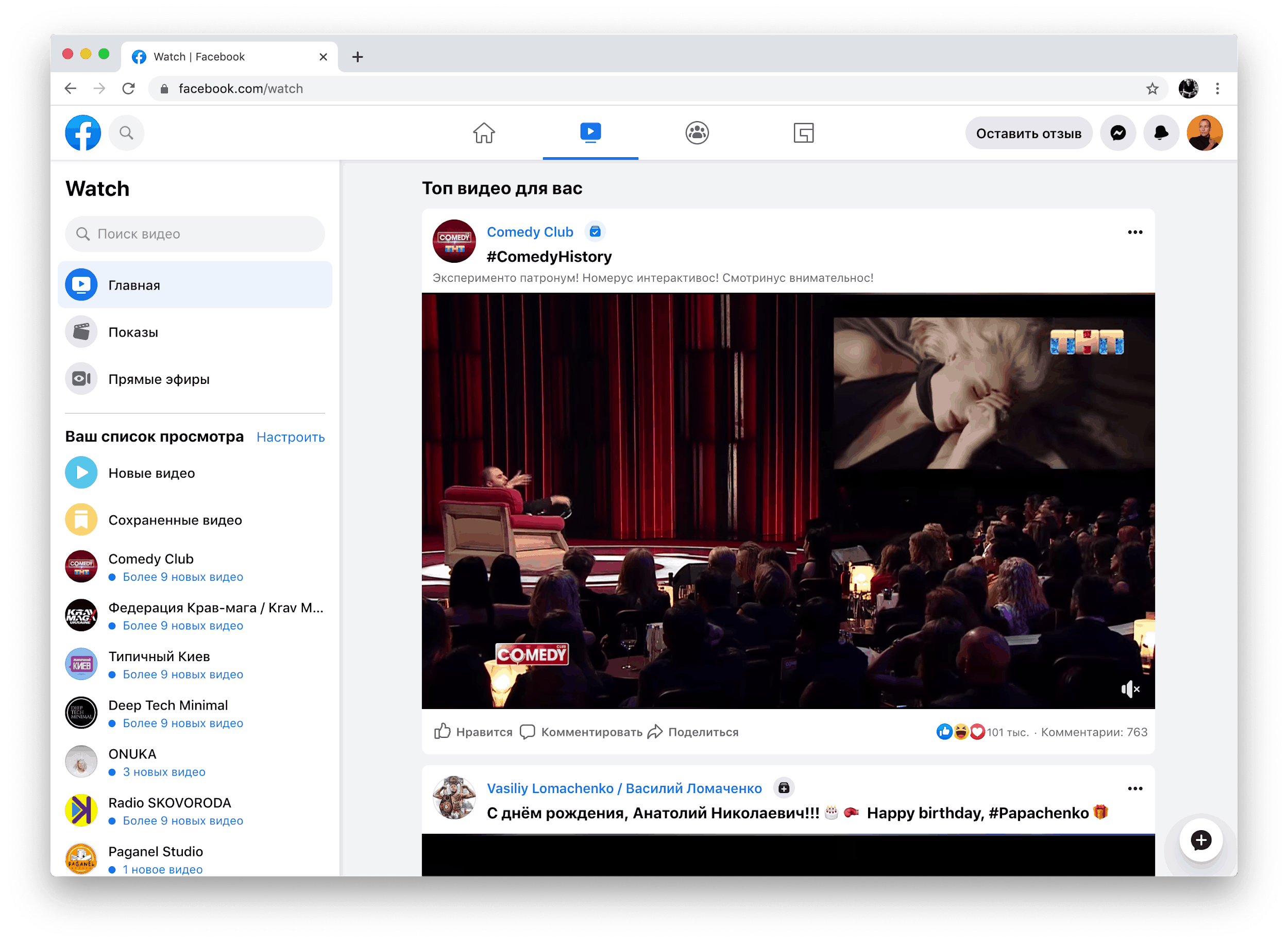Screen dimensions: 1288x943
Task: Click the badge icon next to Lomachenko
Action: click(784, 788)
